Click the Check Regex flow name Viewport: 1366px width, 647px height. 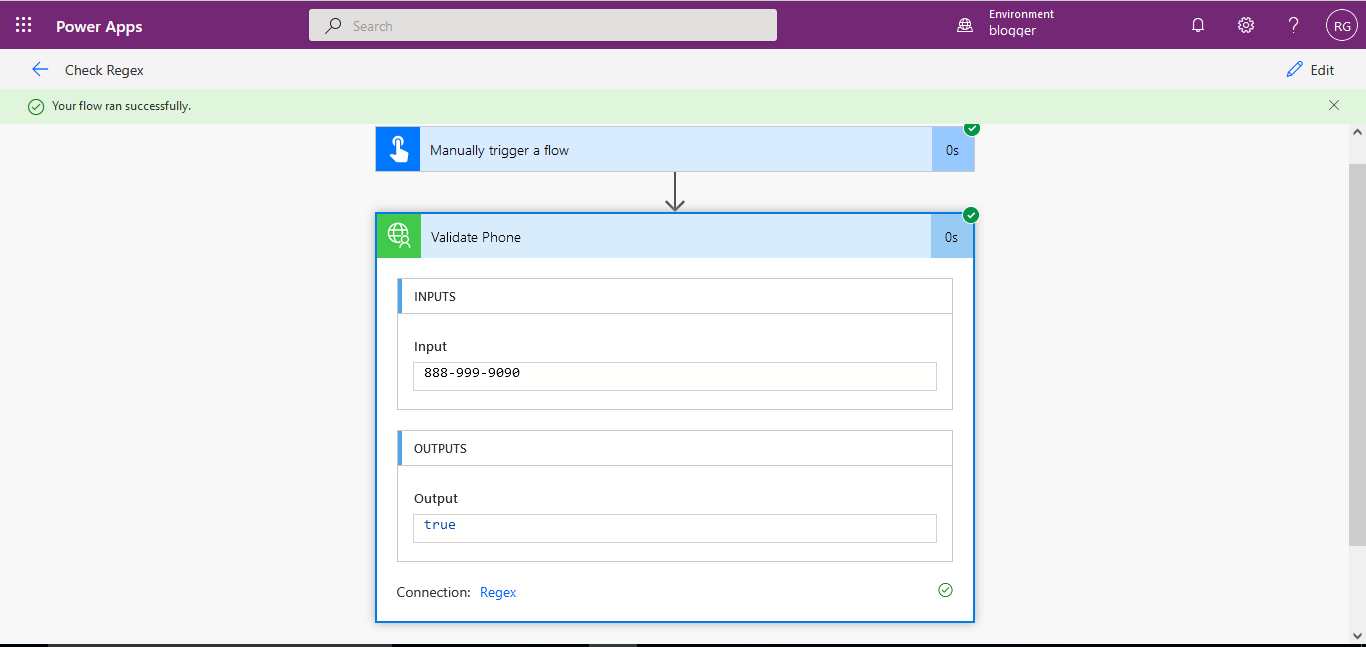(x=104, y=70)
